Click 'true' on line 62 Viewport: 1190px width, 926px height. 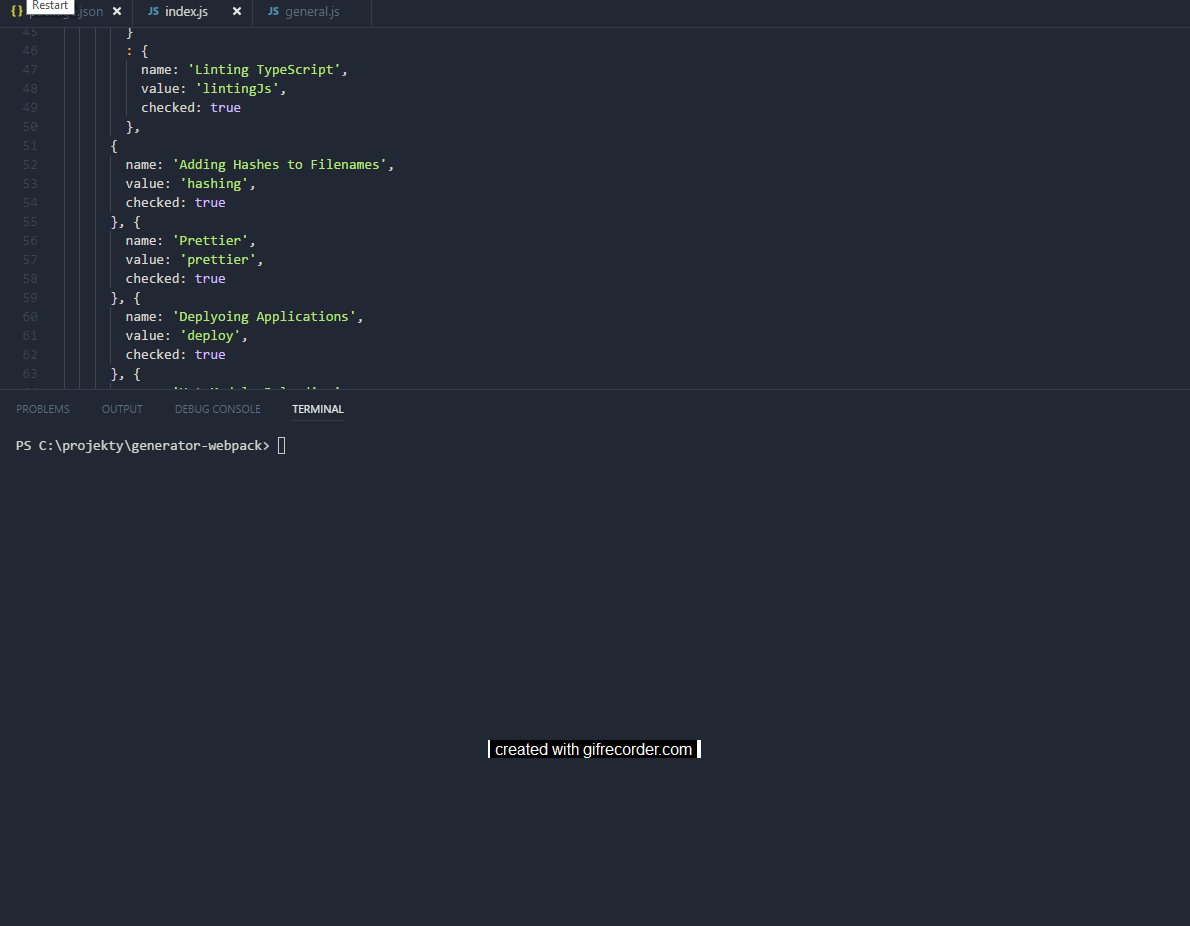[210, 354]
